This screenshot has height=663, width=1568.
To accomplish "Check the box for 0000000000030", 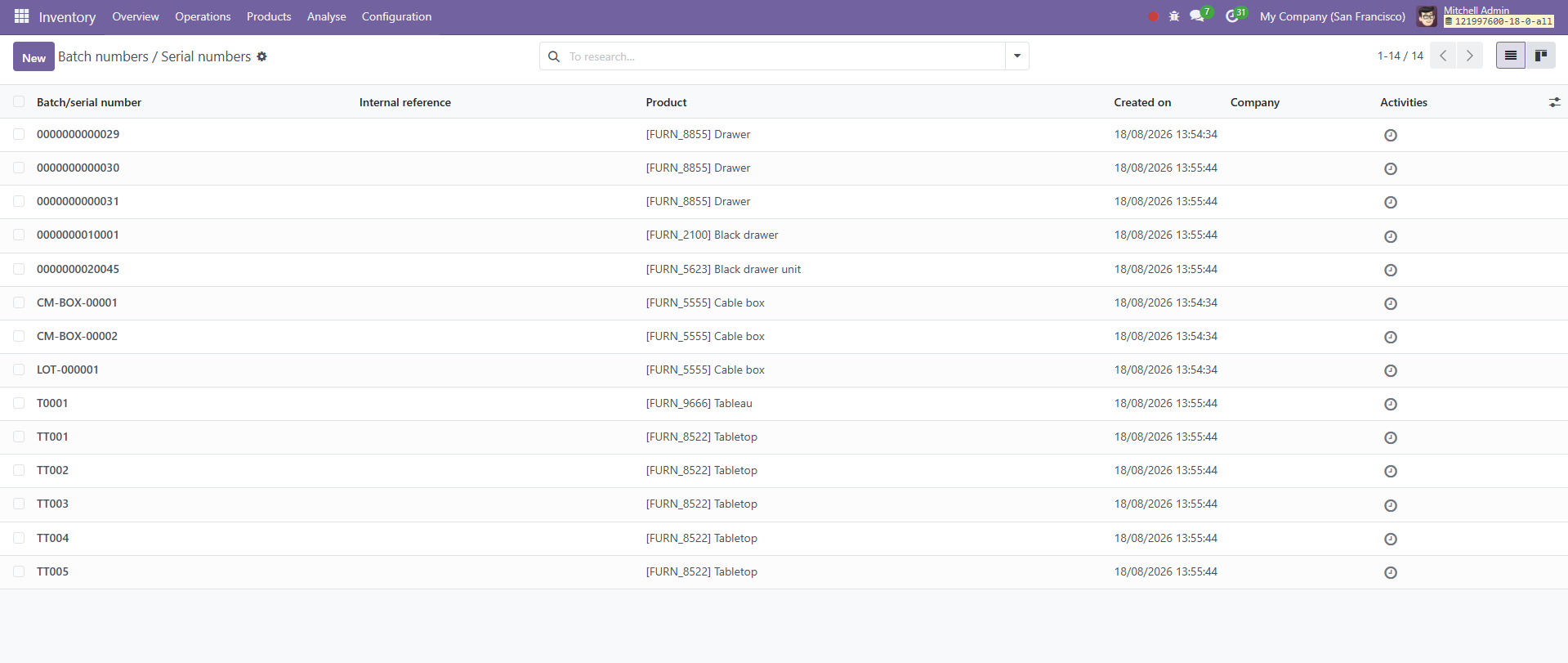I will (x=19, y=168).
